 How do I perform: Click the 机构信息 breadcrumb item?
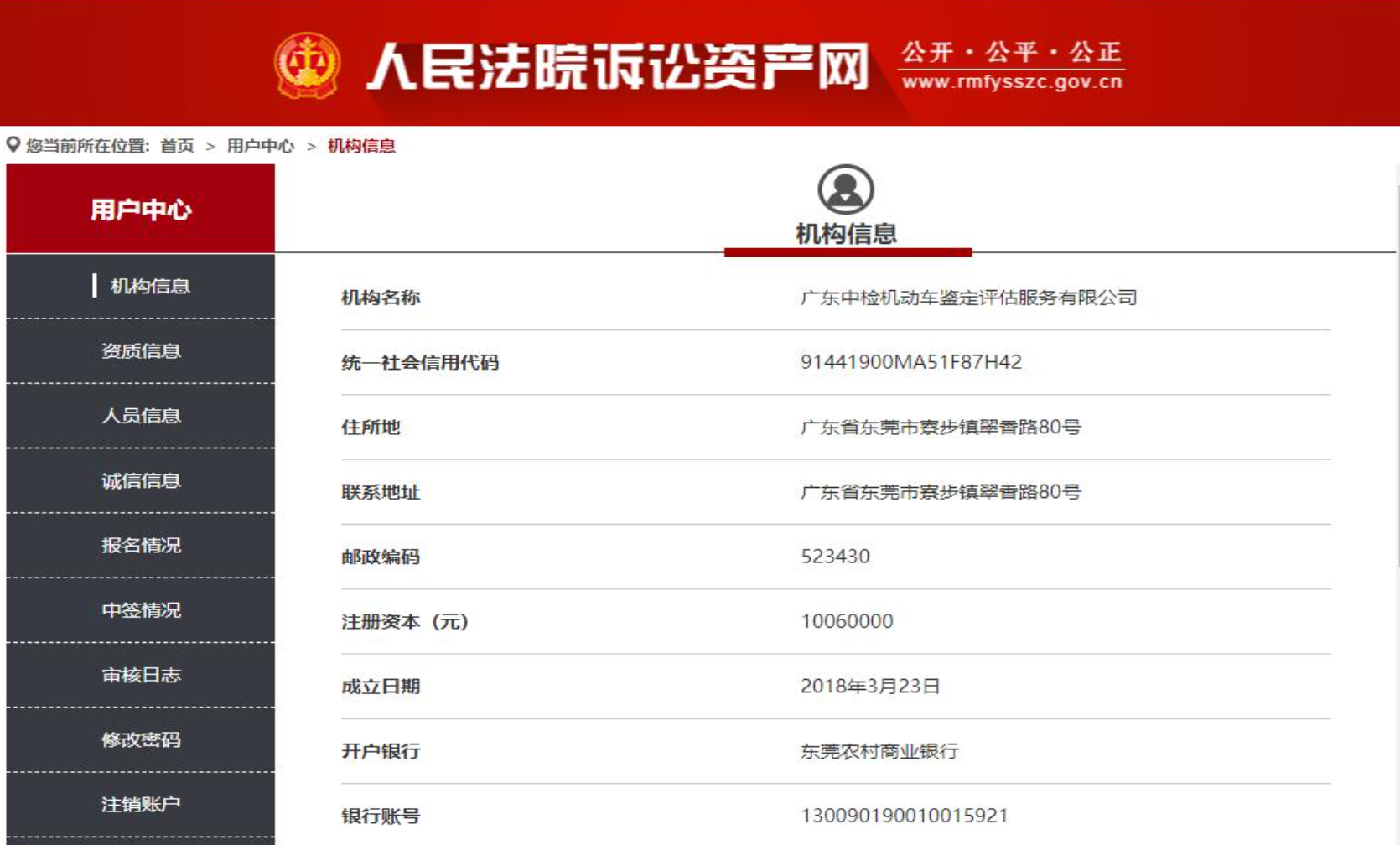click(x=361, y=146)
